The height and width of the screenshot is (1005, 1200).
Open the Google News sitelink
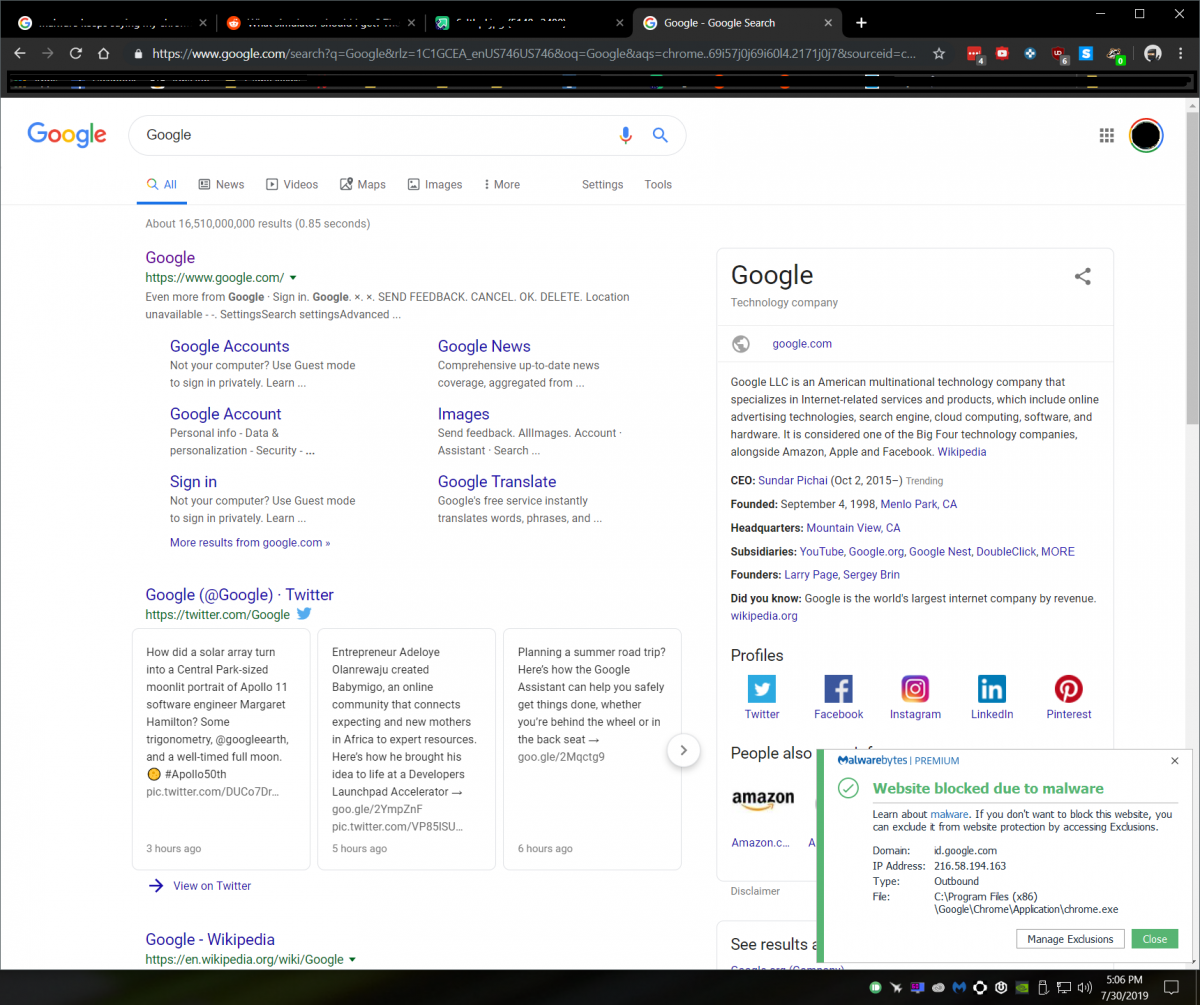pyautogui.click(x=484, y=346)
